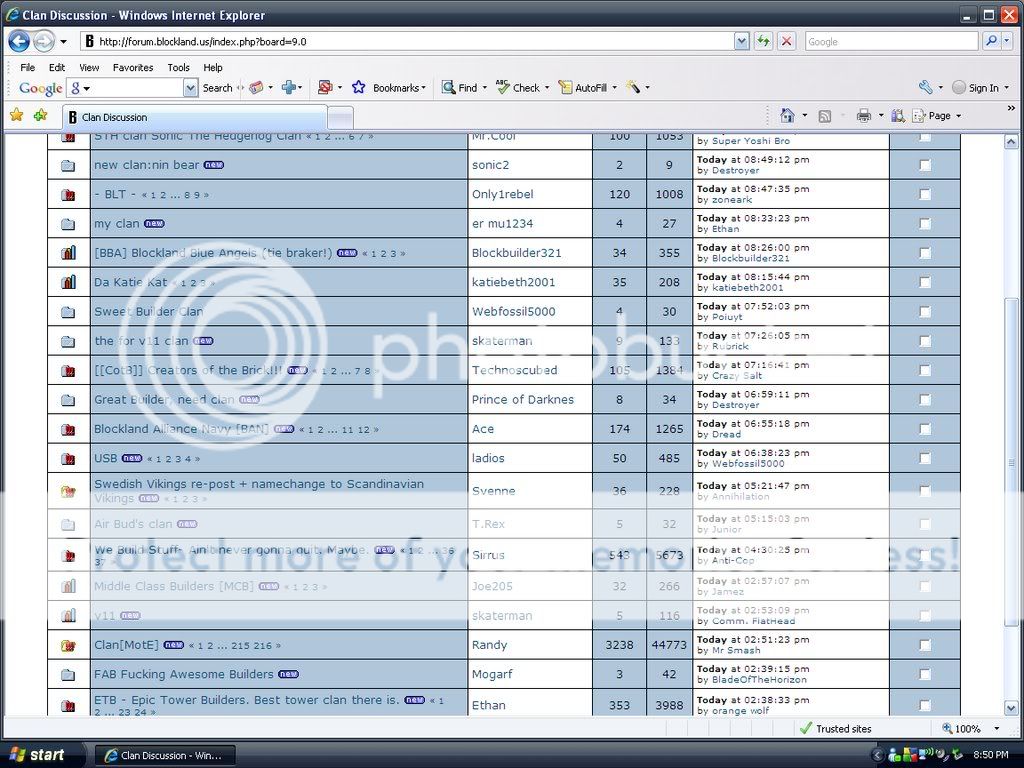Select checkbox for USB topic row
Image resolution: width=1024 pixels, height=768 pixels.
coord(924,458)
